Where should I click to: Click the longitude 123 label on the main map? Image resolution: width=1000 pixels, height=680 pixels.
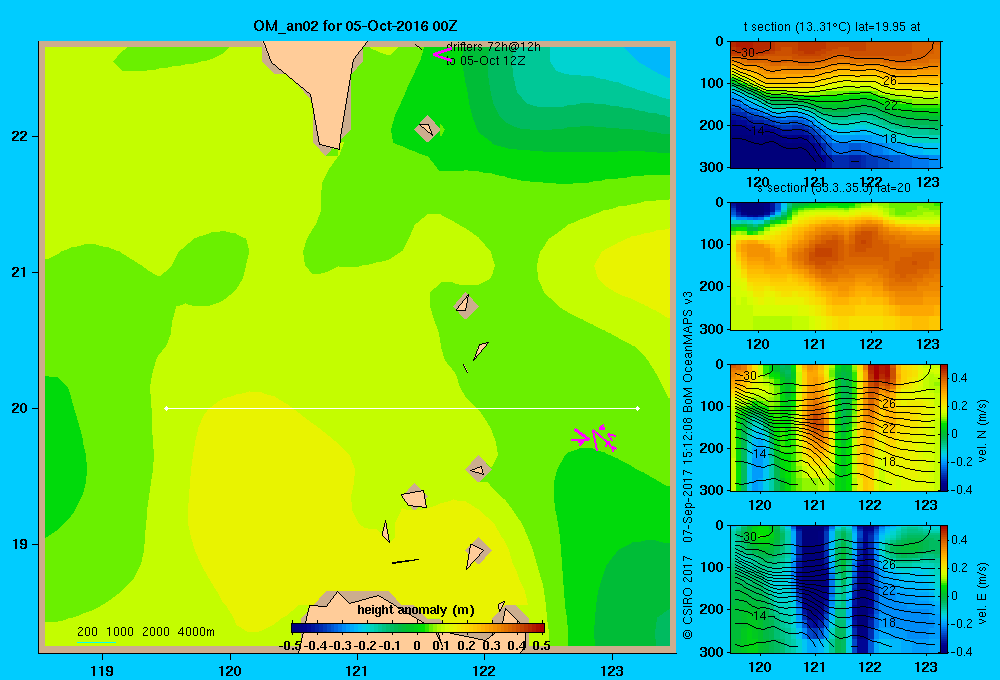[612, 670]
